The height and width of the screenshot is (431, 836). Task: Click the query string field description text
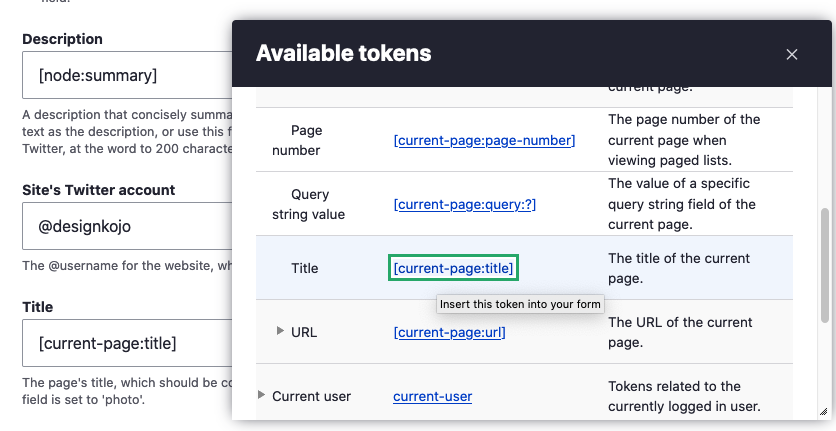coord(681,204)
